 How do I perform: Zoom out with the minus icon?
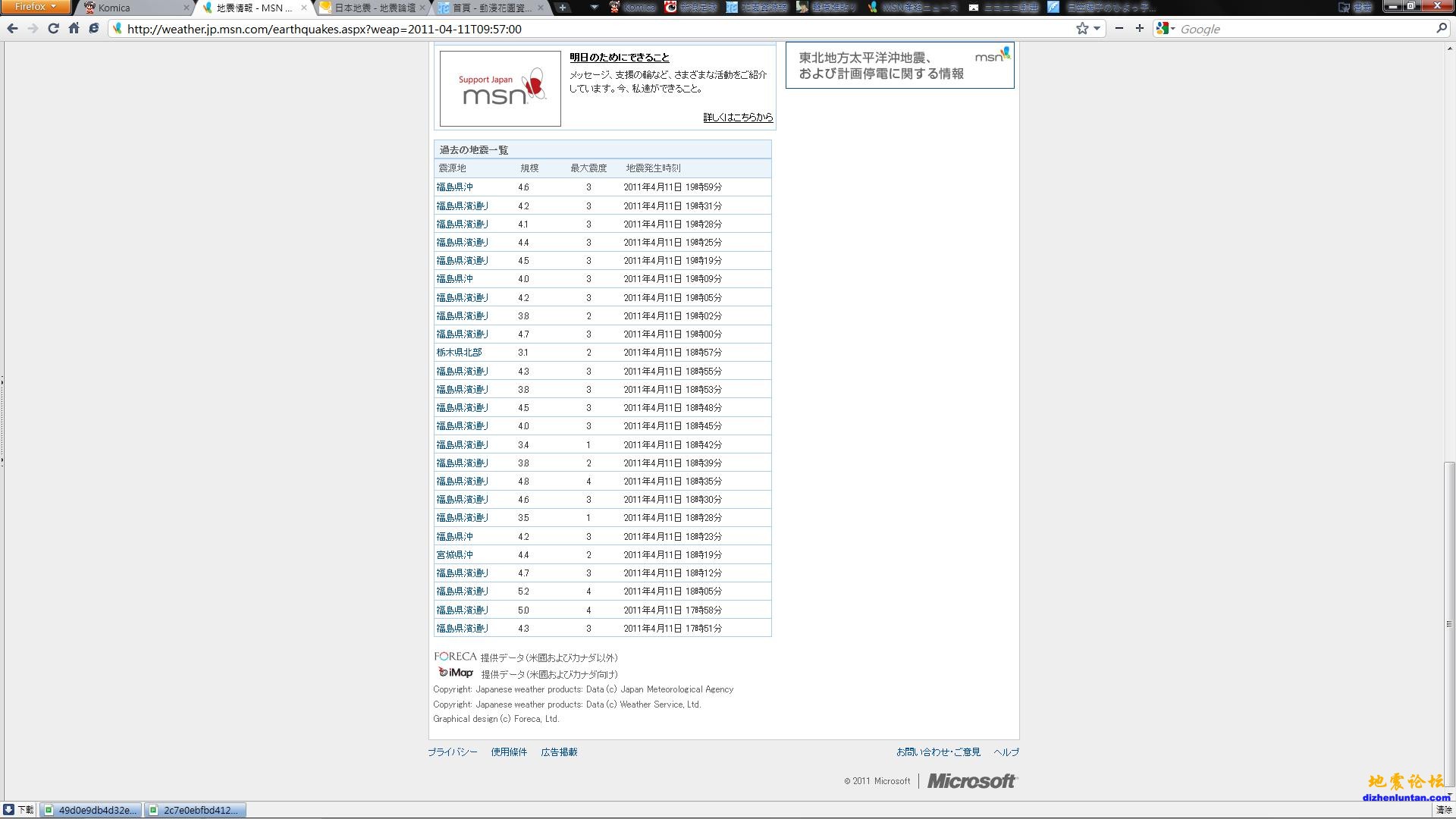1119,29
